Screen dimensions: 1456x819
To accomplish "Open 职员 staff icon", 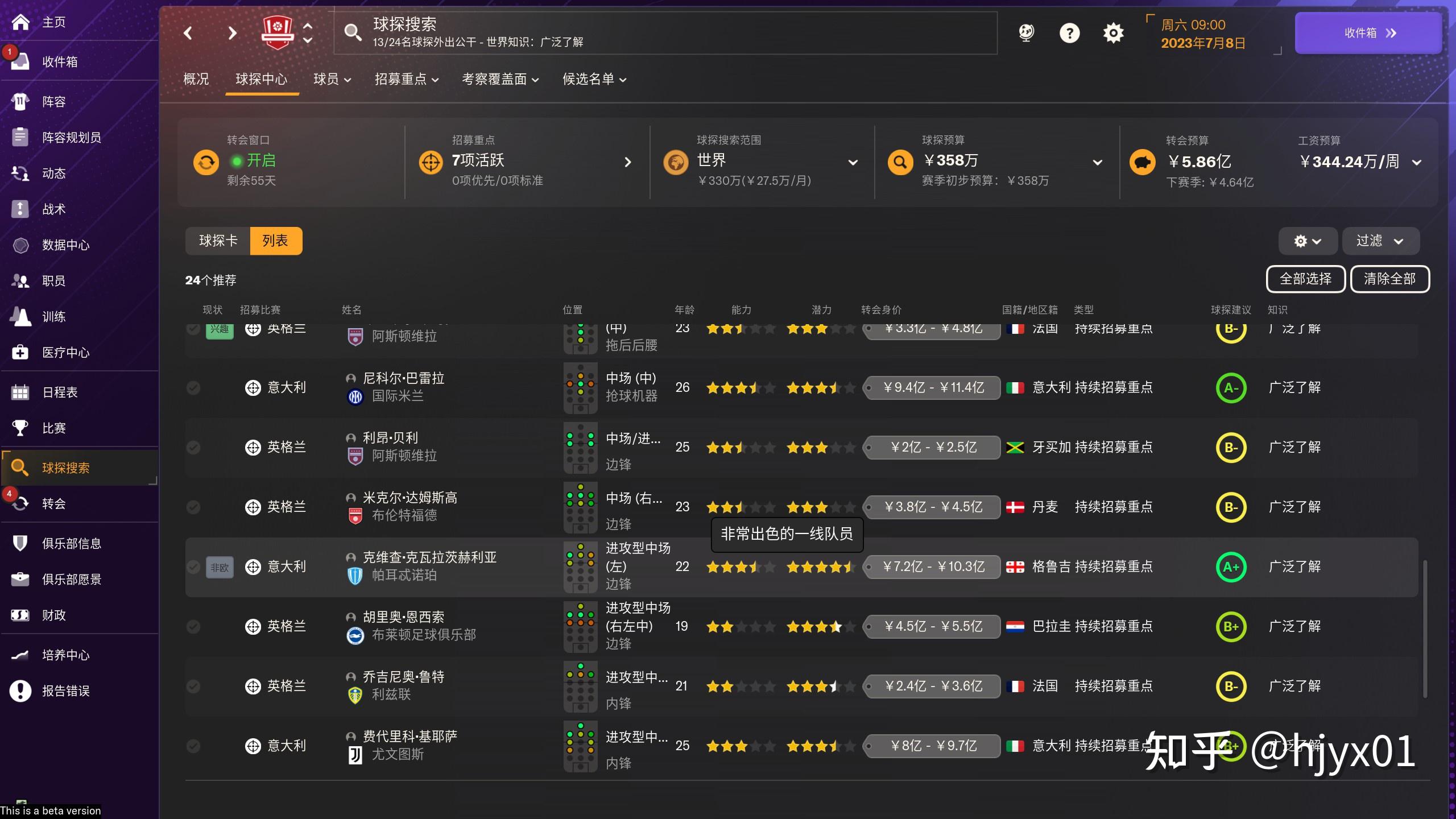I will (20, 281).
